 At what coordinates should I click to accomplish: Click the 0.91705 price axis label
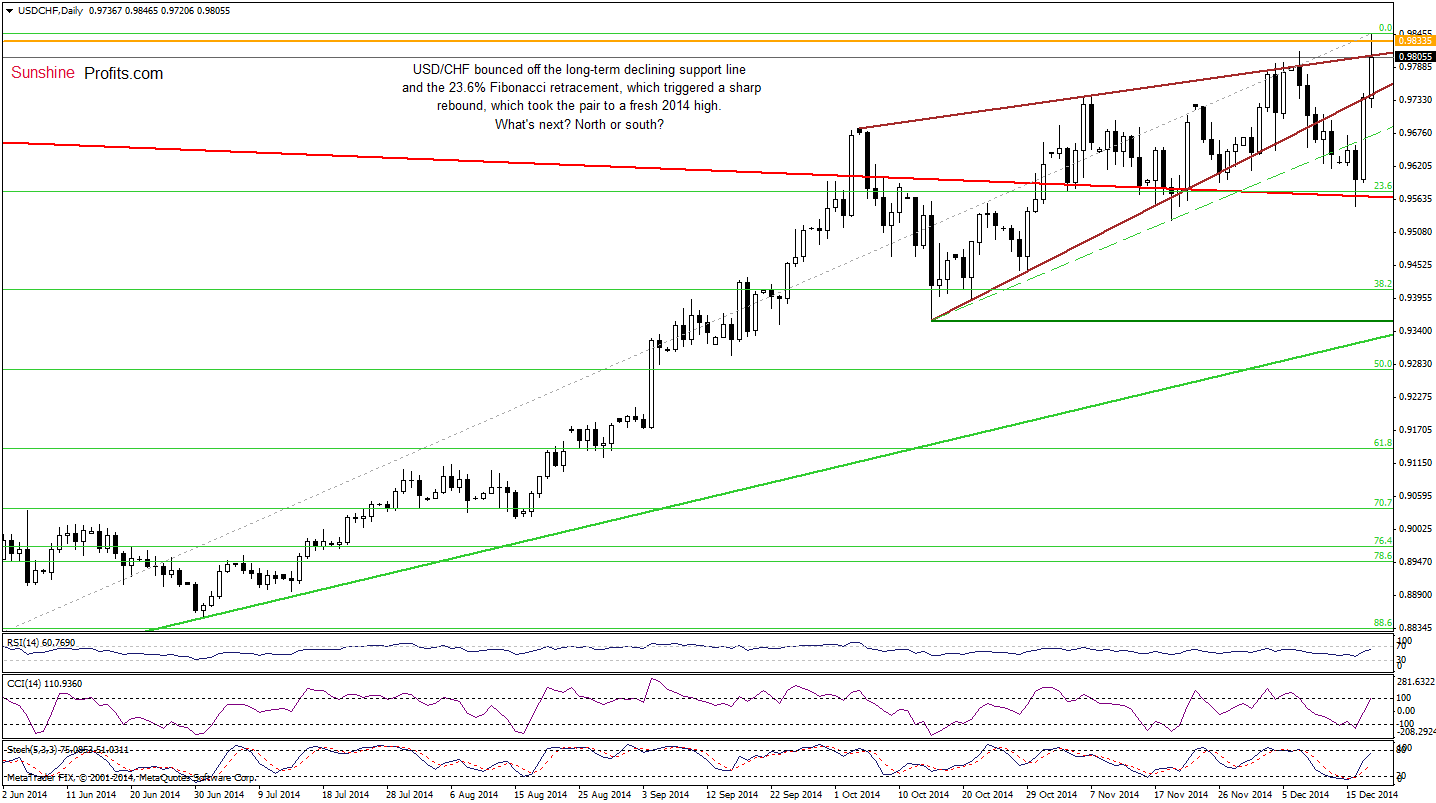tap(1414, 430)
